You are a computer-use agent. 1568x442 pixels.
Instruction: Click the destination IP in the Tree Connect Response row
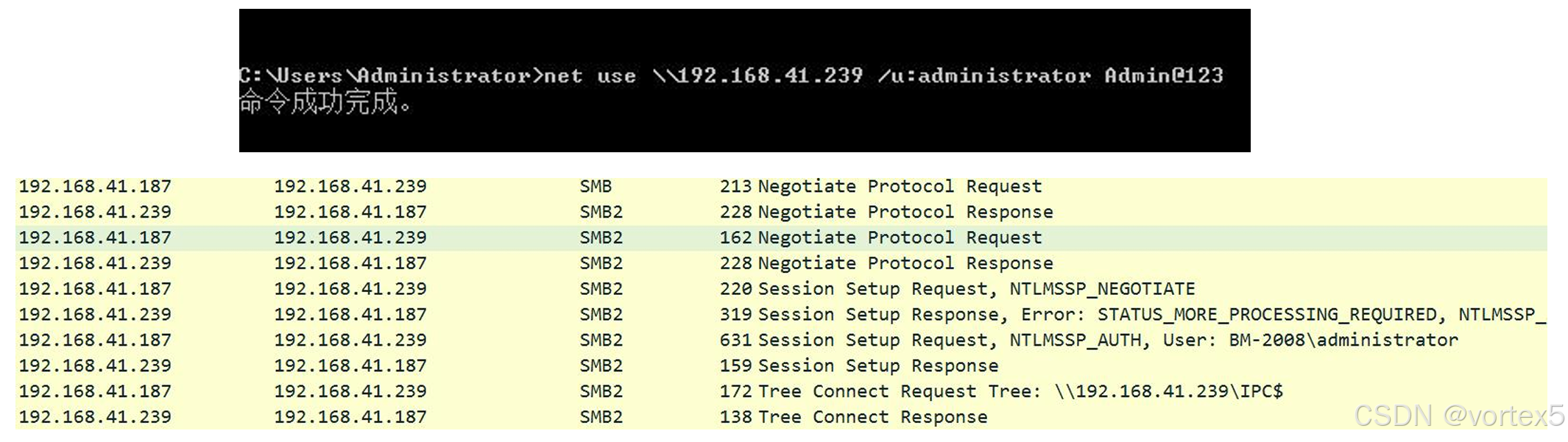(x=350, y=417)
